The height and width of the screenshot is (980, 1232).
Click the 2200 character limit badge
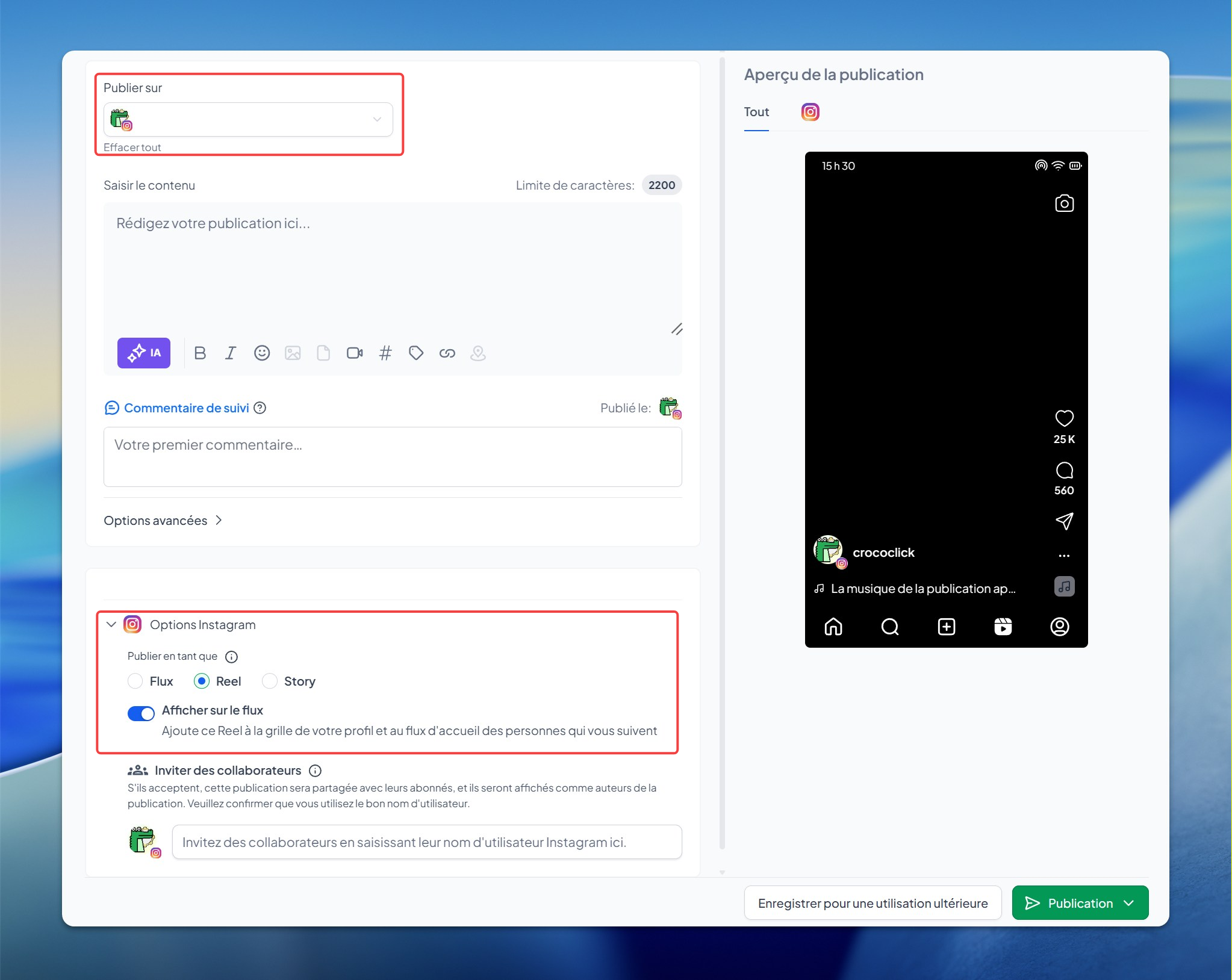(662, 185)
